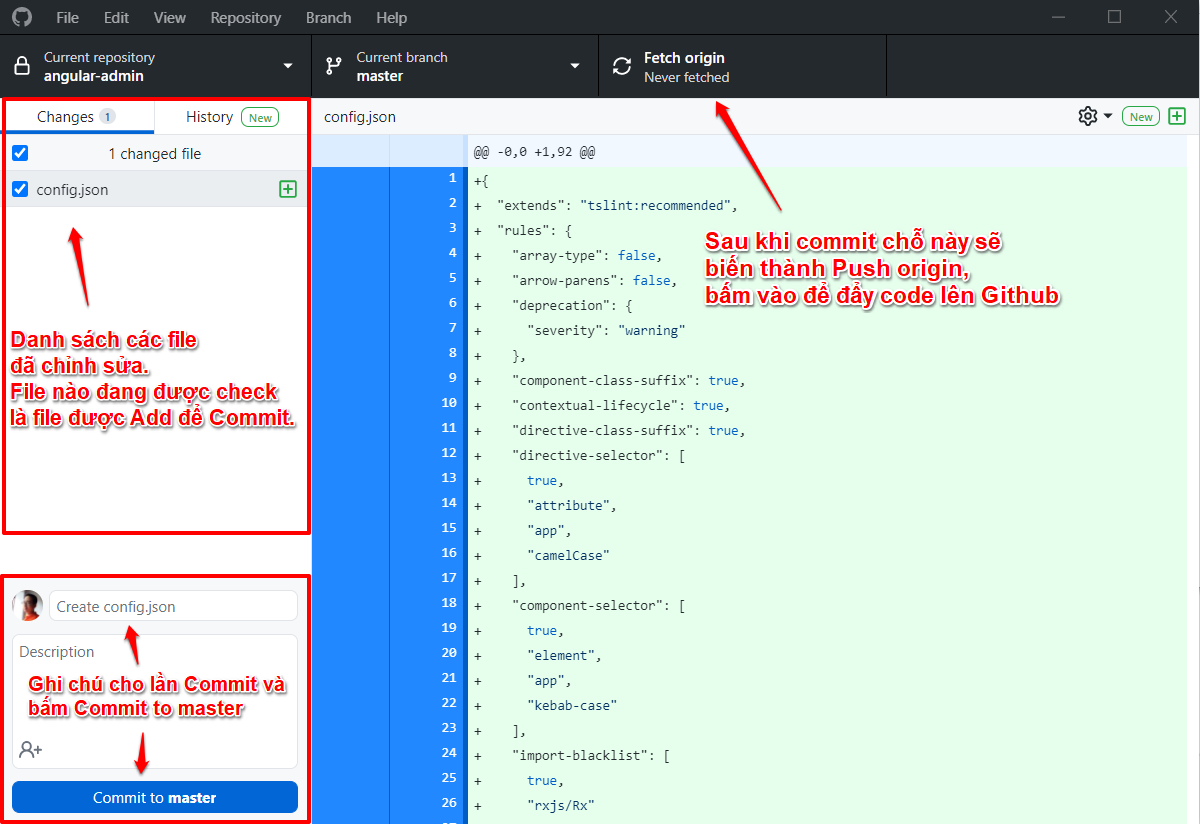
Task: Click the "import-blacklist" line
Action: [591, 755]
